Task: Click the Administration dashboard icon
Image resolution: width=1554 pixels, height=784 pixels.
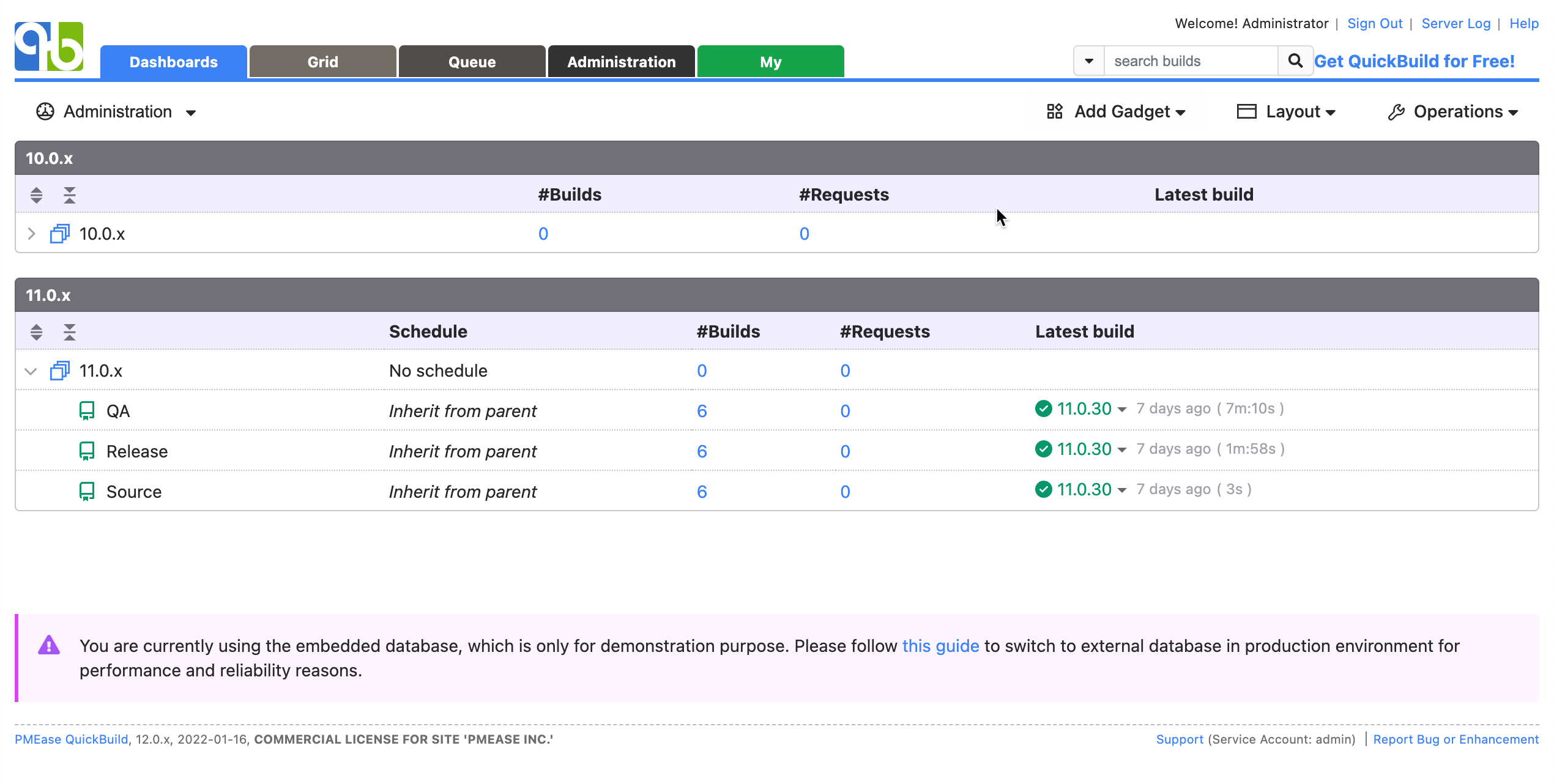Action: (x=45, y=111)
